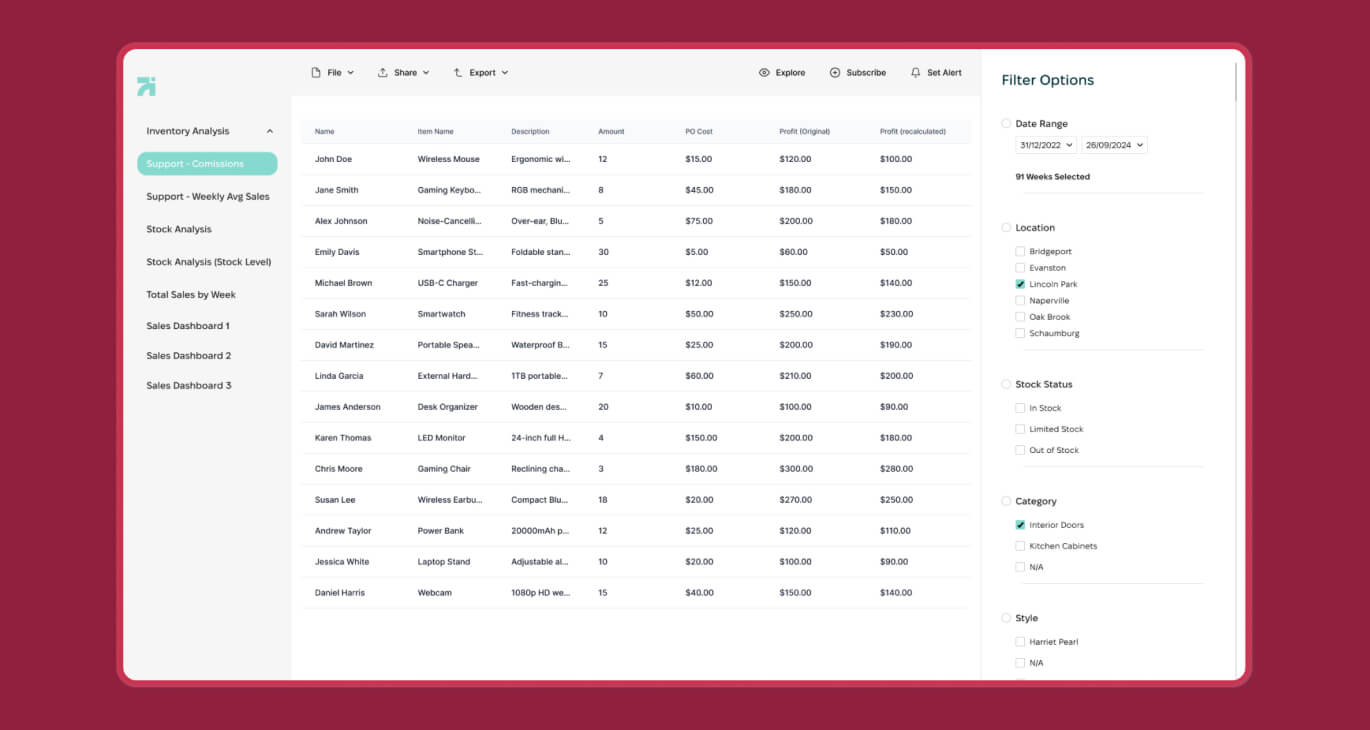Sort by the PO Cost column header
This screenshot has height=730, width=1370.
699,132
